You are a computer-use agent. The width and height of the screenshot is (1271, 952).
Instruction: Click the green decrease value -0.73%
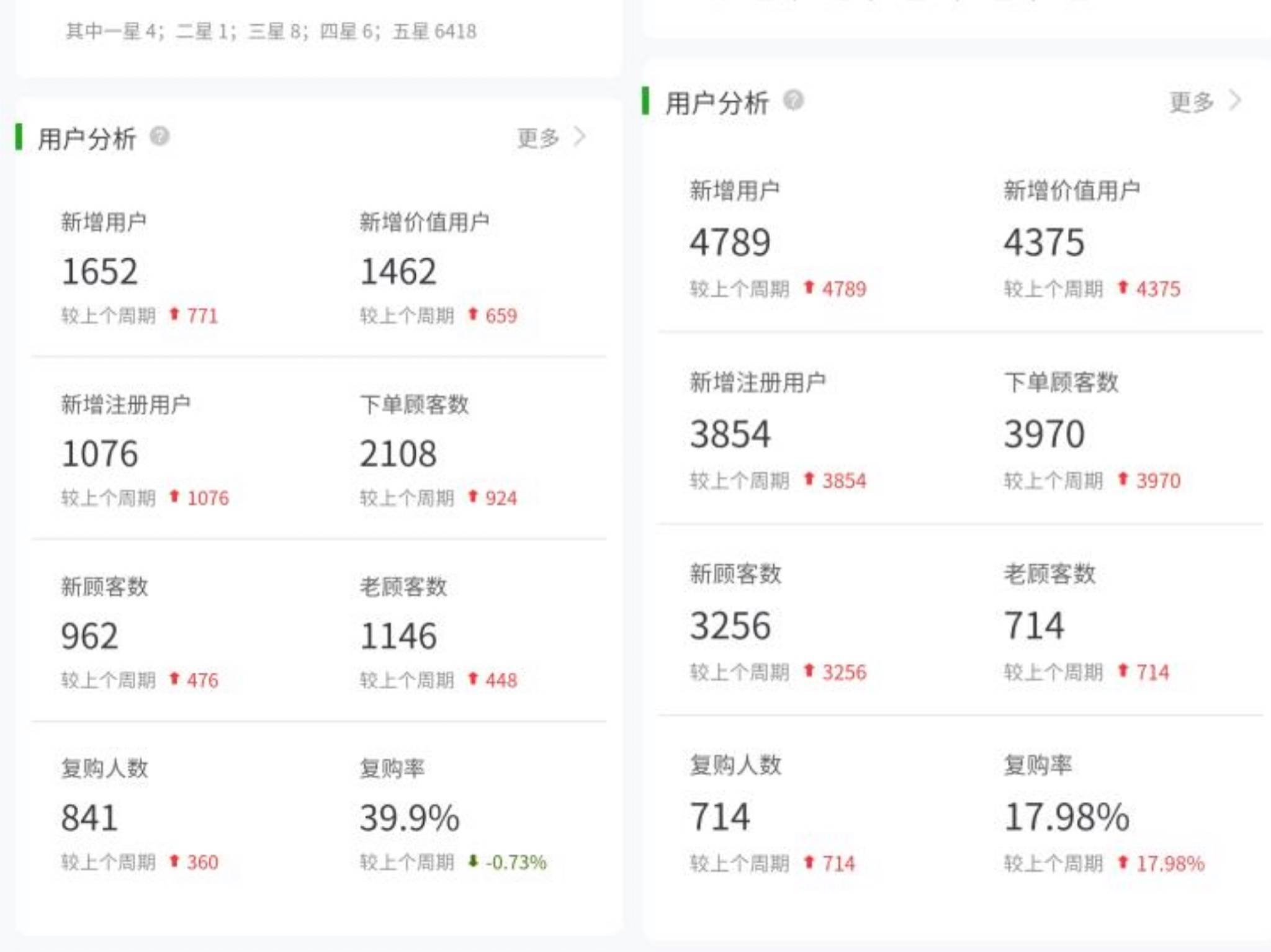(x=516, y=862)
